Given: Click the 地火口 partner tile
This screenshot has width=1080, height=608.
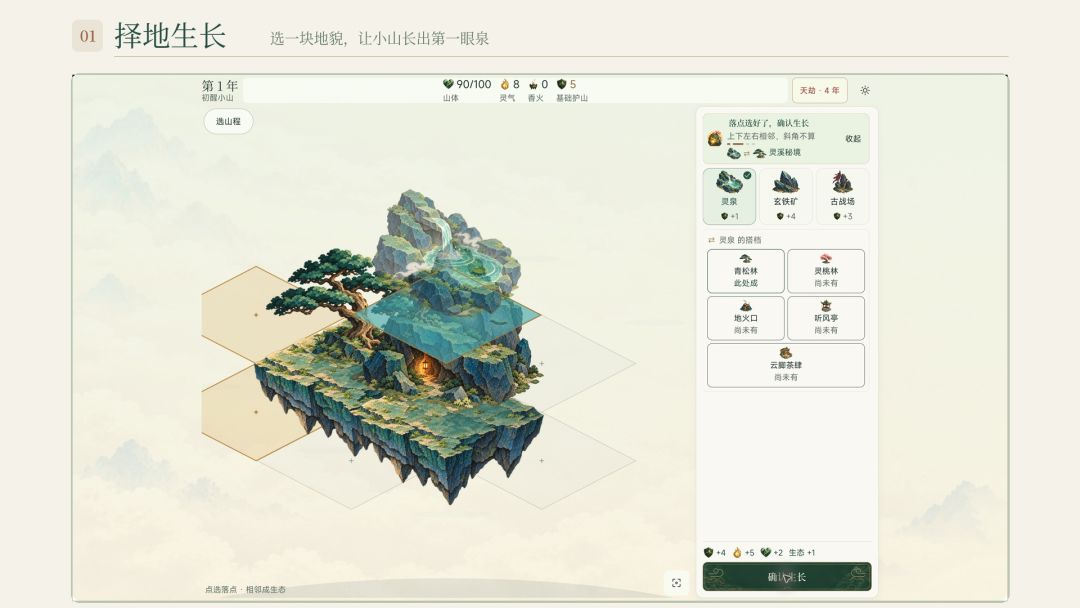Looking at the screenshot, I should click(x=745, y=318).
